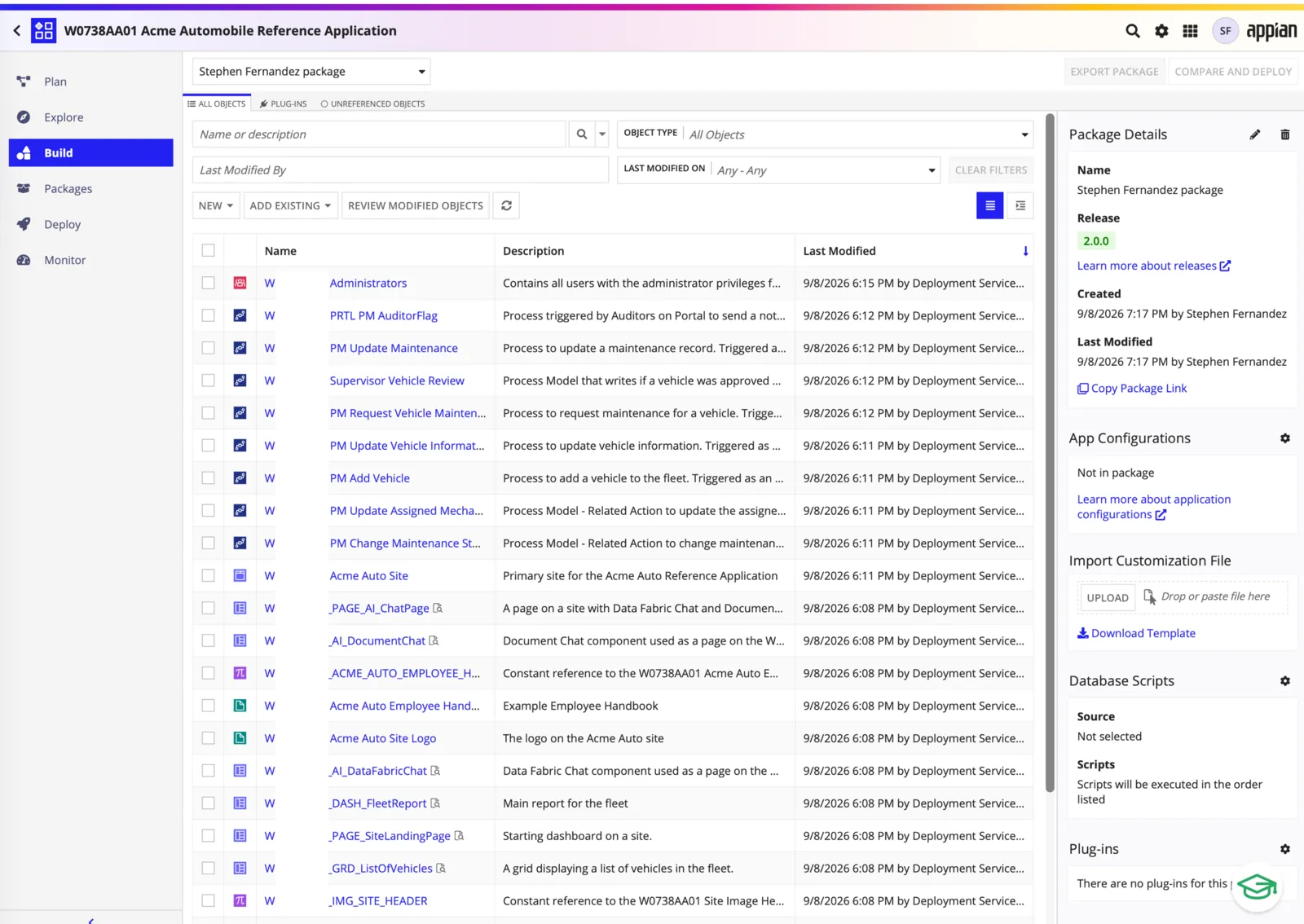Viewport: 1304px width, 924px height.
Task: Click the Acme Auto Site object icon
Action: [x=240, y=575]
